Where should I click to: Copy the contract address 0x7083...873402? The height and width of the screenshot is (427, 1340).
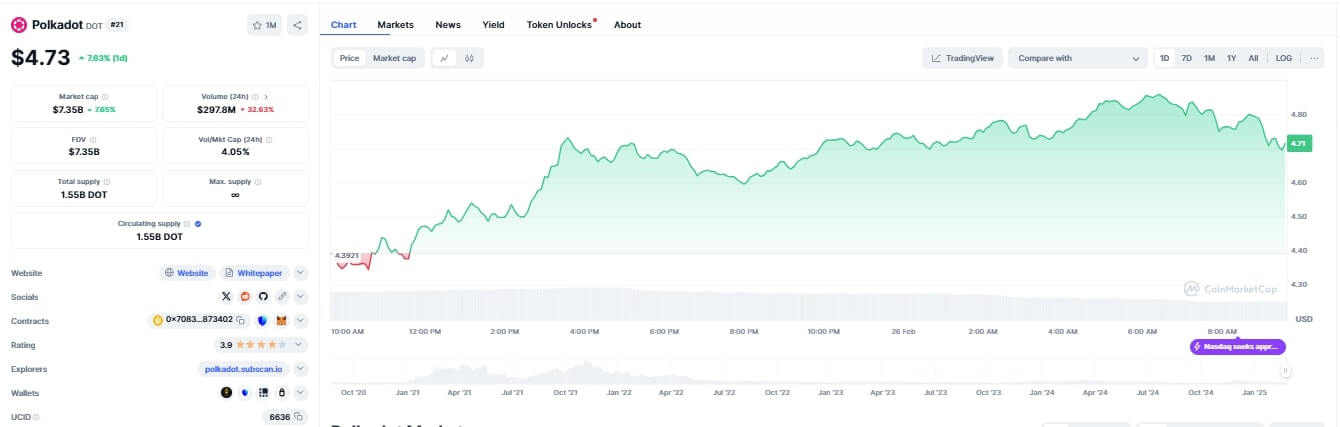[241, 321]
